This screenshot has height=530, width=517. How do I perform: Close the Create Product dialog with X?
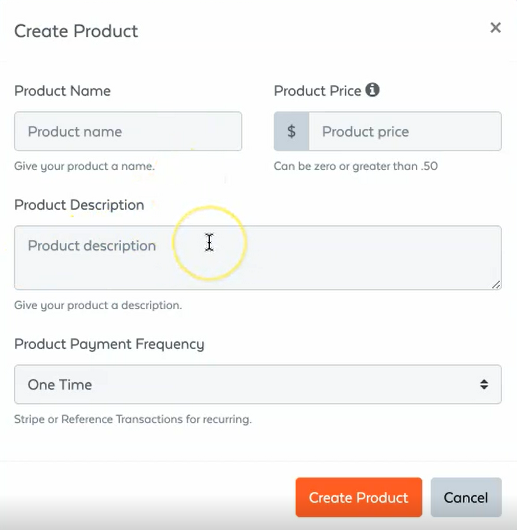click(495, 28)
